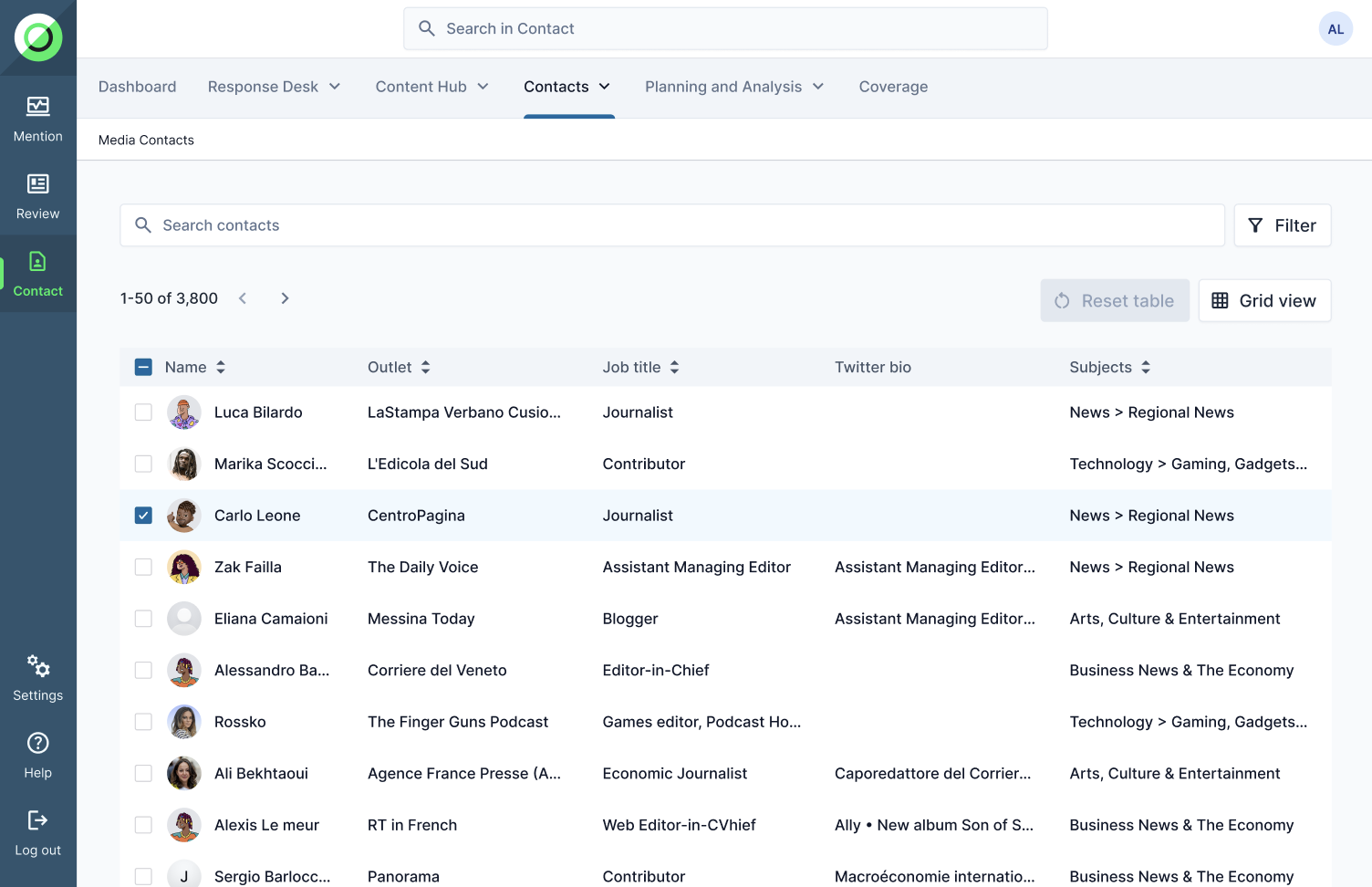Viewport: 1372px width, 887px height.
Task: Sort the table by Name column
Action: click(x=221, y=367)
